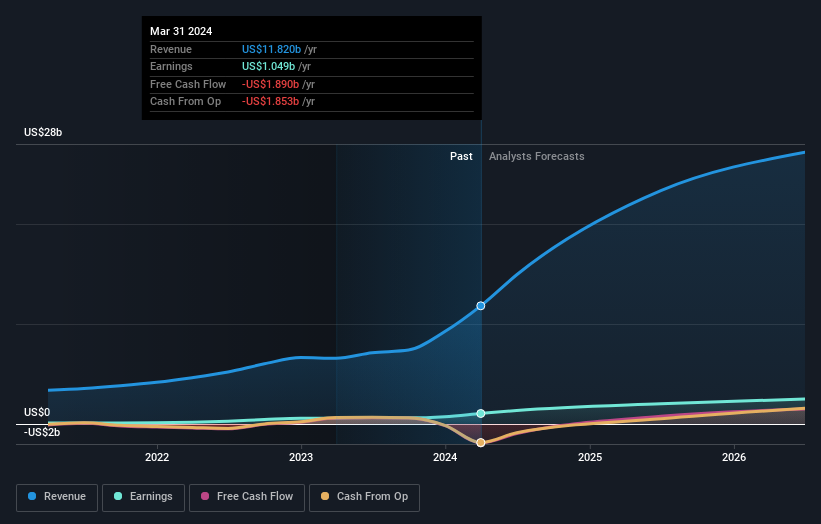
Task: Click the -US$2b y-axis label
Action: [x=42, y=432]
